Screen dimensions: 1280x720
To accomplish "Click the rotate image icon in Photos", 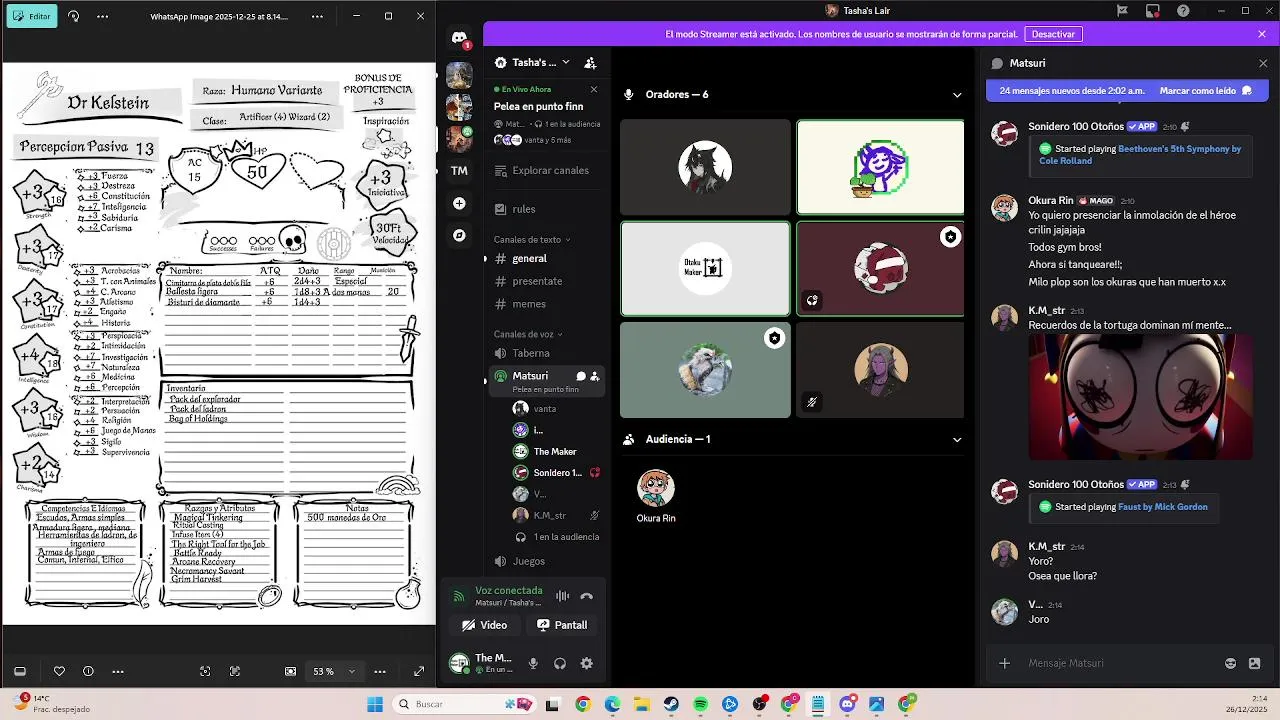I will [x=74, y=16].
